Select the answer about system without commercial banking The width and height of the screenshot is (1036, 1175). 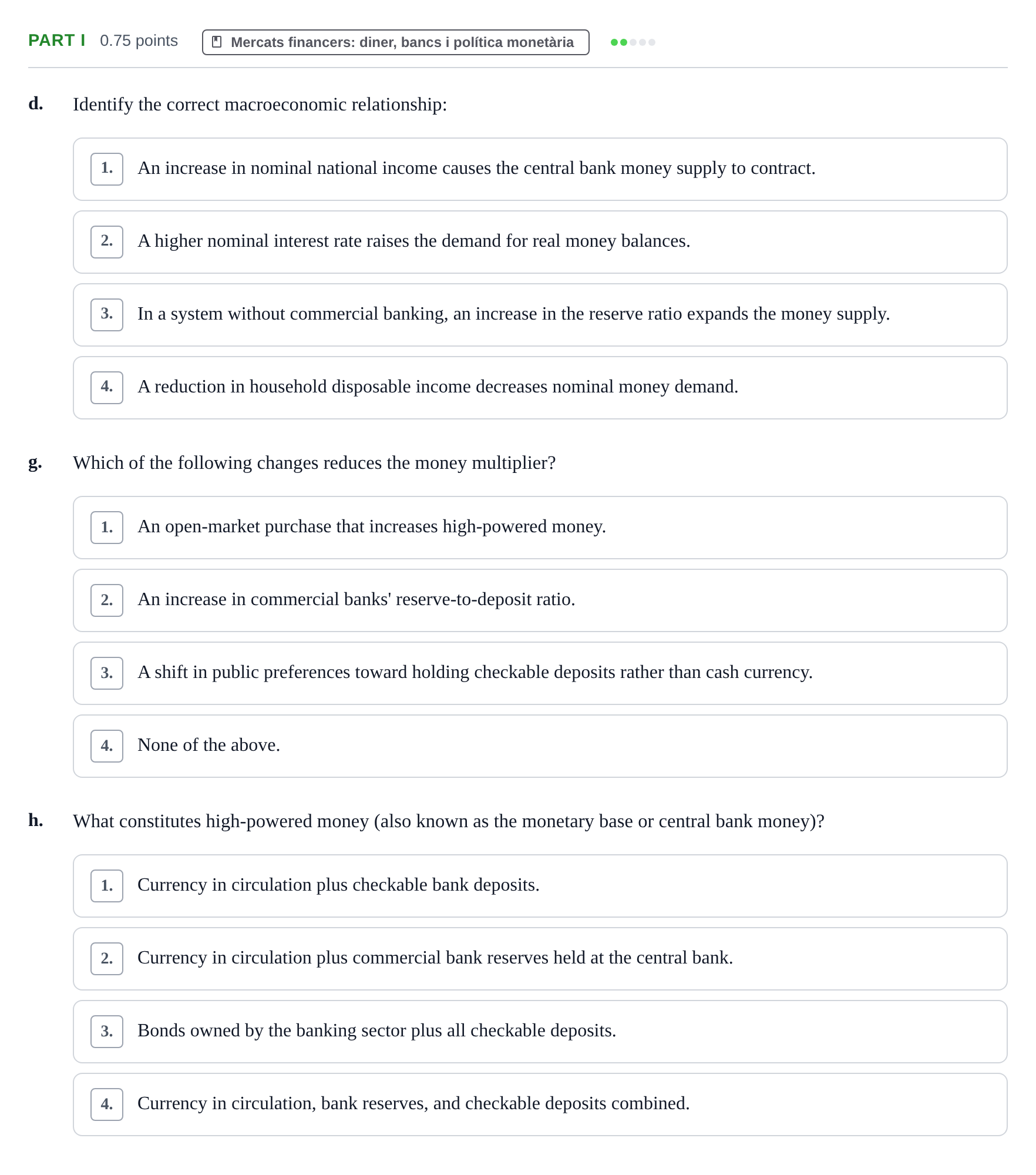pyautogui.click(x=540, y=315)
